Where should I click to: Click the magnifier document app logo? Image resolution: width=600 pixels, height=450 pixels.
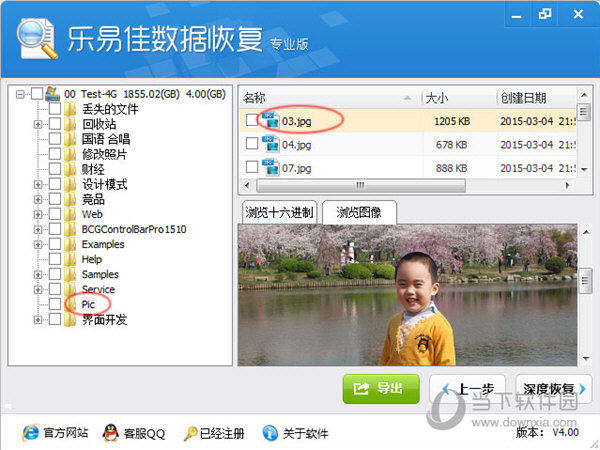[x=37, y=39]
